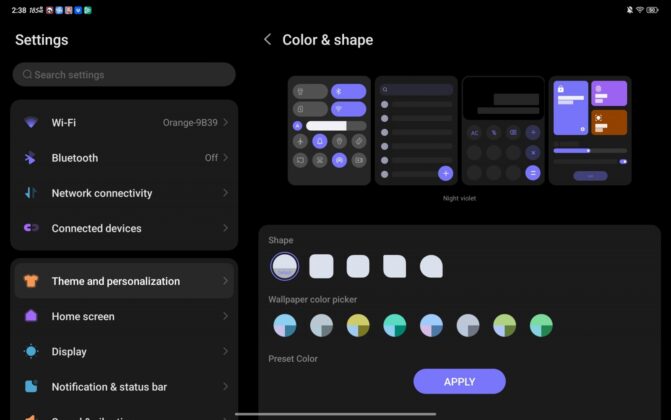Pick the yellow wallpaper color swatch
This screenshot has width=671, height=420.
point(358,325)
